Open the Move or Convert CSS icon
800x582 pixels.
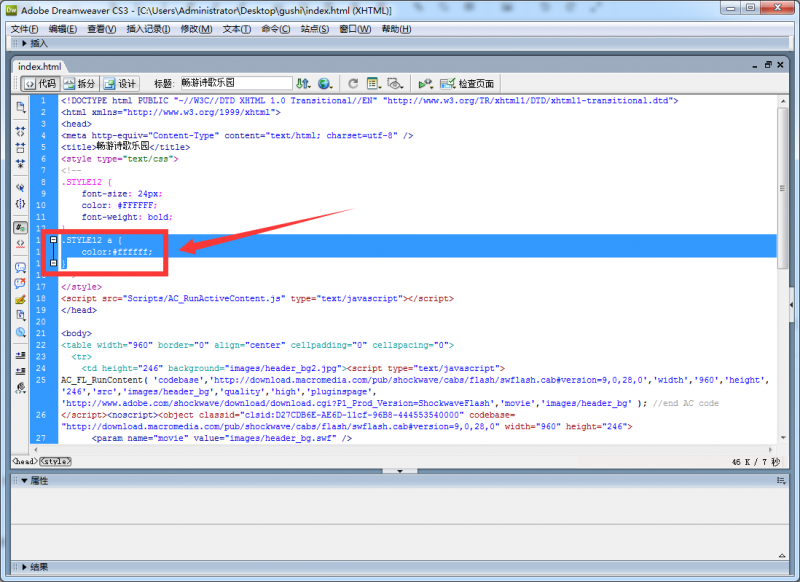(x=20, y=332)
